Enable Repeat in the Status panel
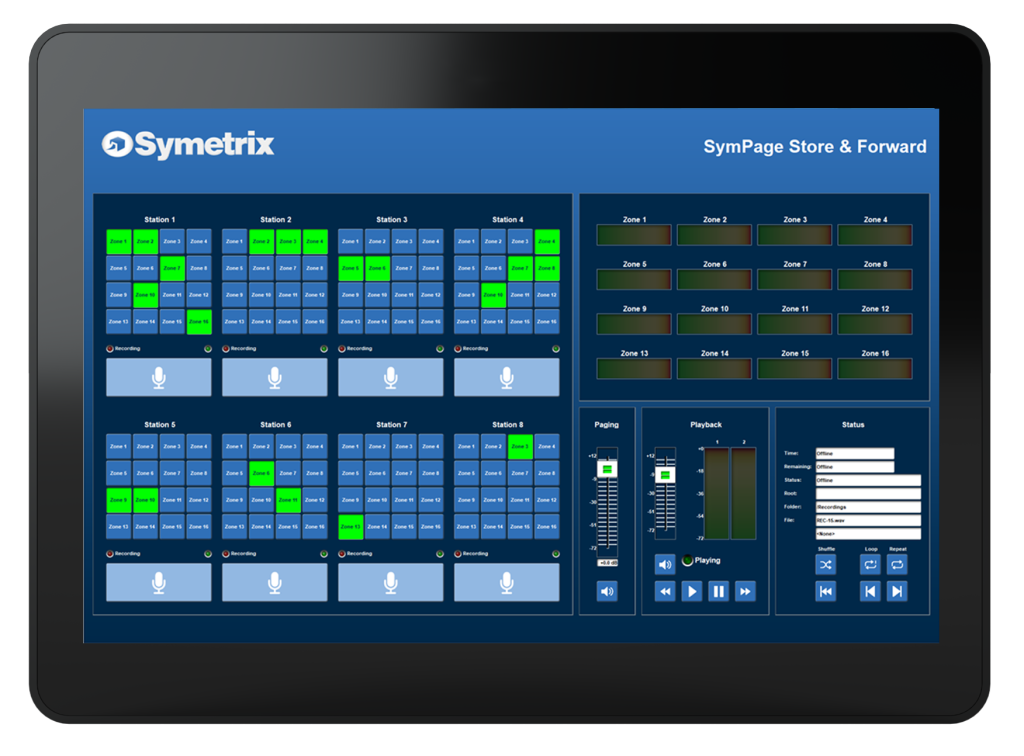This screenshot has width=1024, height=756. [x=897, y=565]
